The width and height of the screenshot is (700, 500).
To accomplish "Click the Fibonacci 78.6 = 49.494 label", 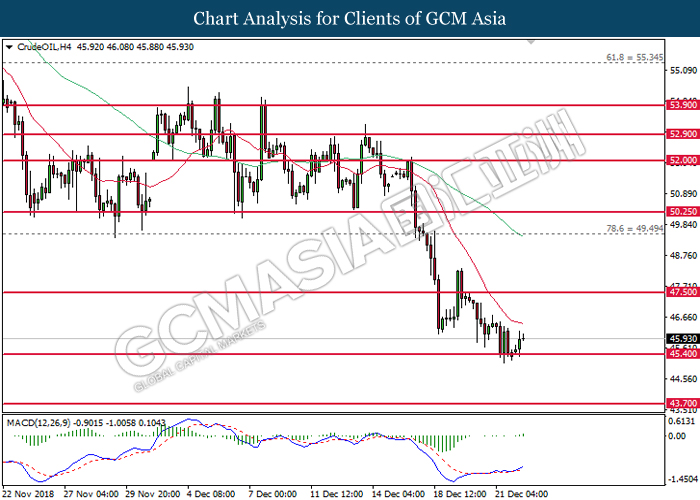I will coord(634,229).
